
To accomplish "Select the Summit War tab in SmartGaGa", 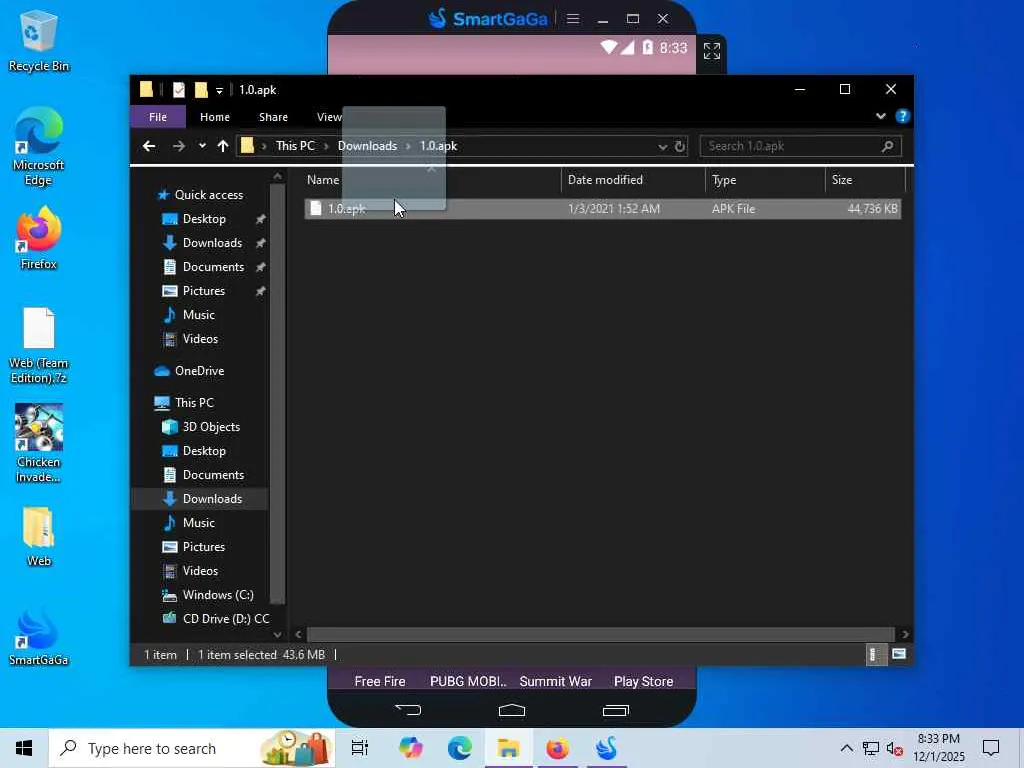I will tap(555, 681).
